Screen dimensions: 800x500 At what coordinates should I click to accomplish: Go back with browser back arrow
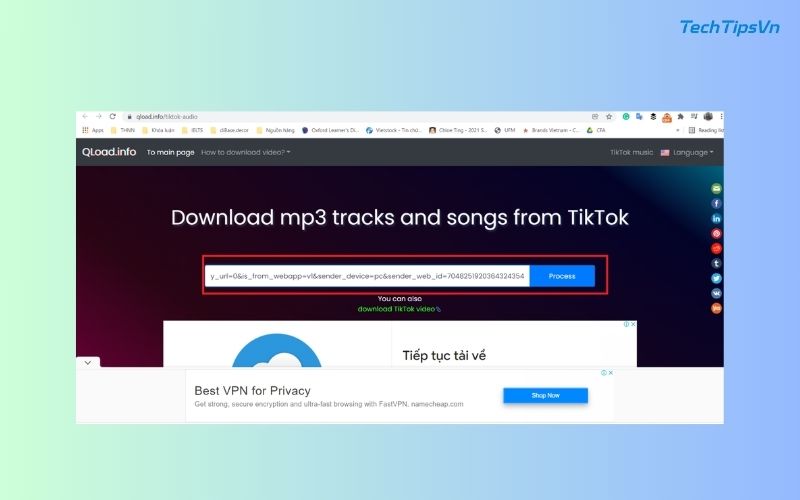(85, 116)
